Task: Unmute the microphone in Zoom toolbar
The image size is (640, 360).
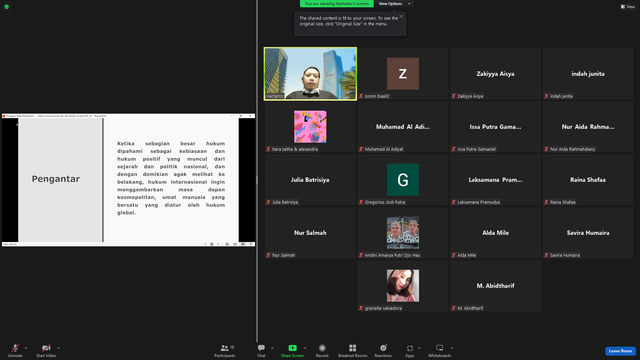Action: coord(15,350)
